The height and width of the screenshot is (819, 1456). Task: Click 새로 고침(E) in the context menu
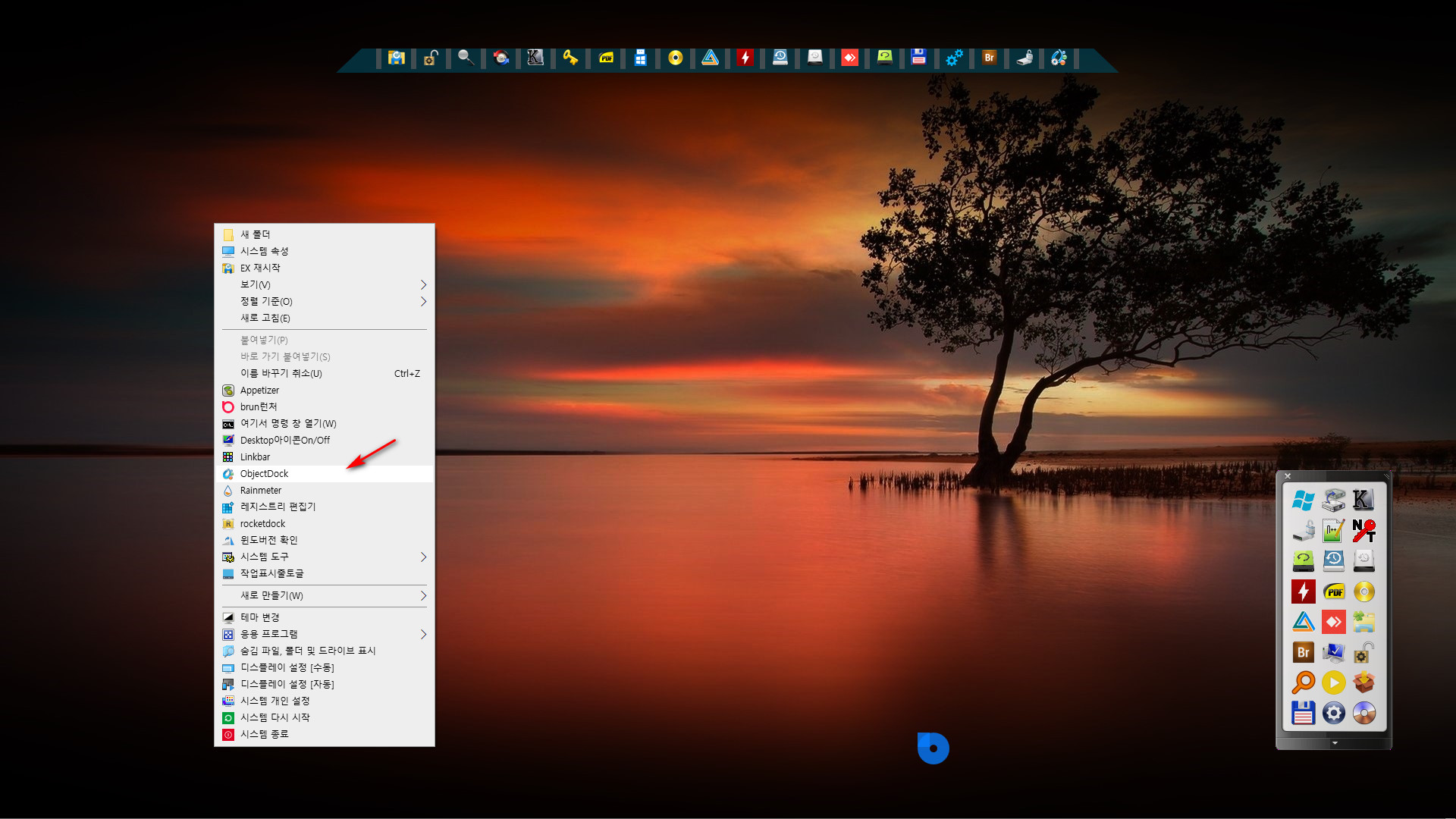325,318
